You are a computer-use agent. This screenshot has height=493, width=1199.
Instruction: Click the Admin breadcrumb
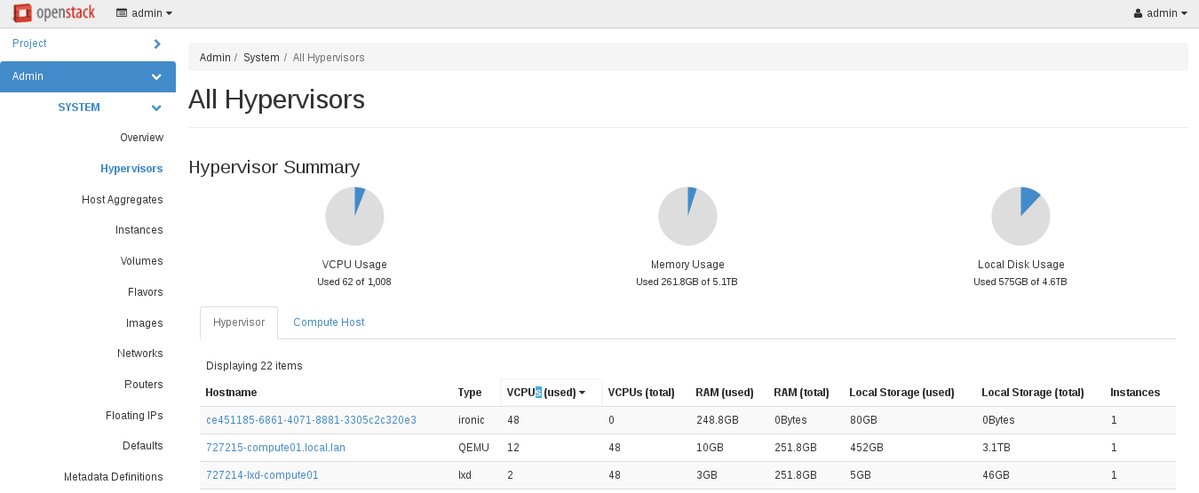[215, 57]
